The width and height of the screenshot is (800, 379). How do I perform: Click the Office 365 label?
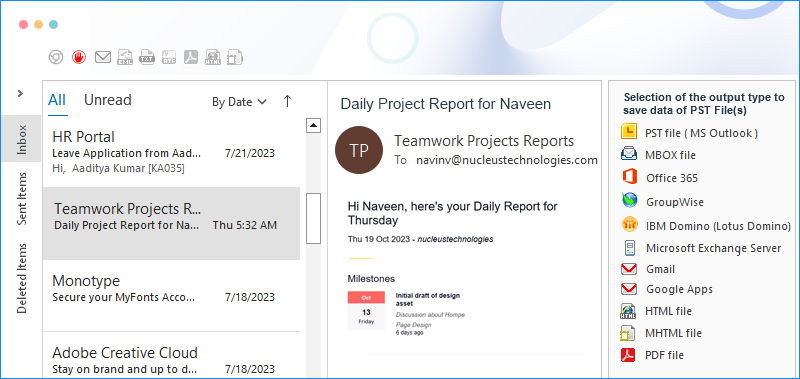(671, 178)
